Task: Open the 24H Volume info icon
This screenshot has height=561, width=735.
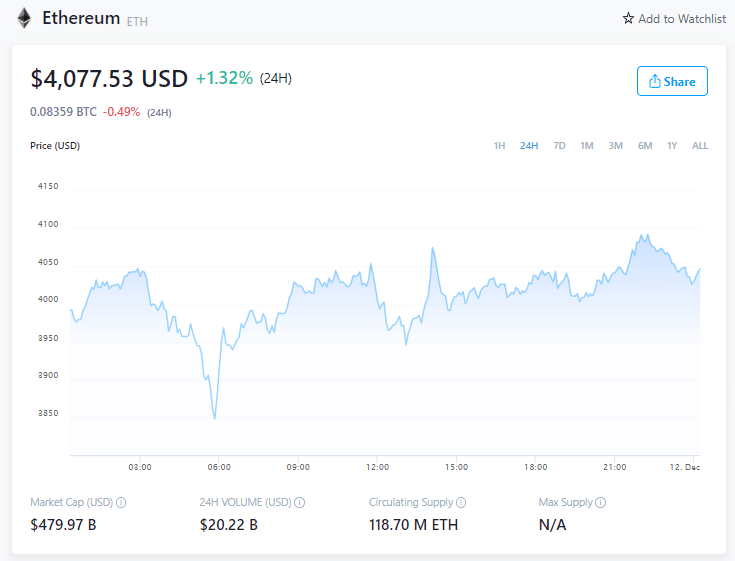Action: (x=300, y=502)
